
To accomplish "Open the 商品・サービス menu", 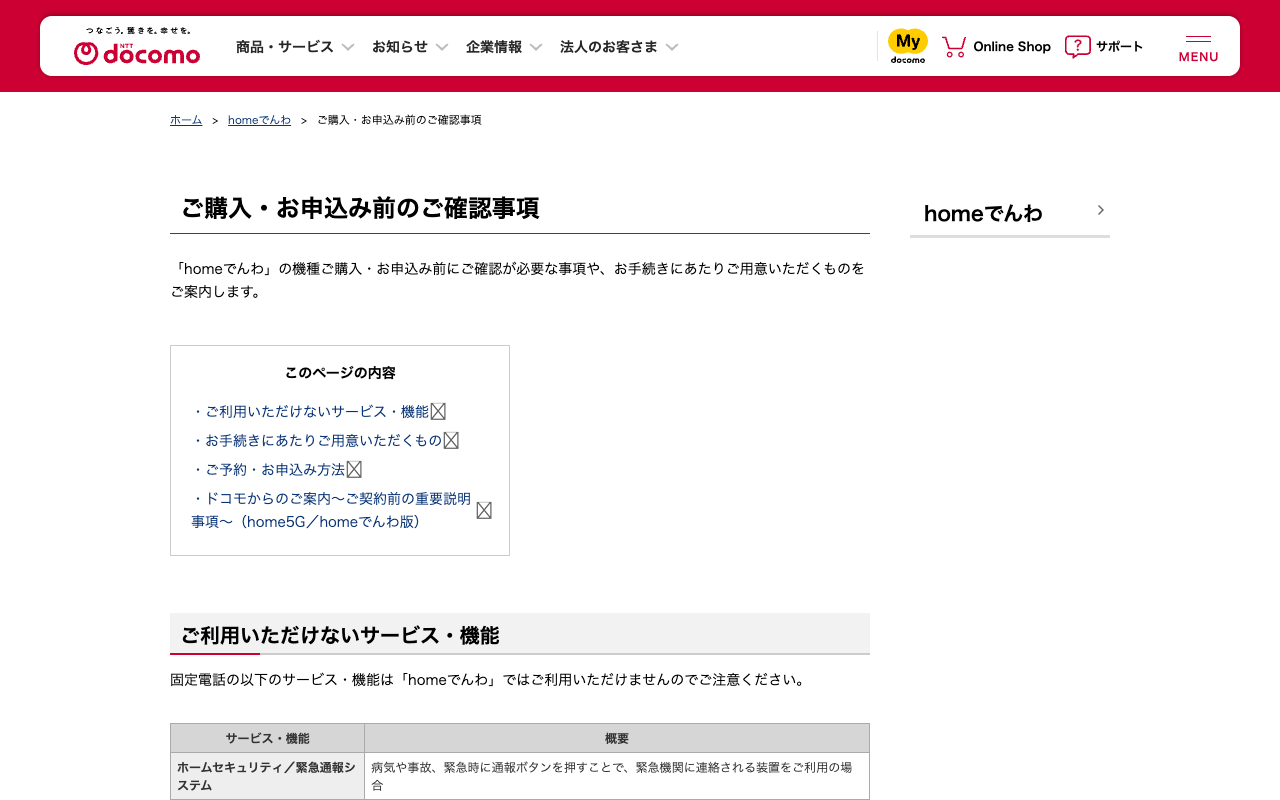I will click(285, 47).
